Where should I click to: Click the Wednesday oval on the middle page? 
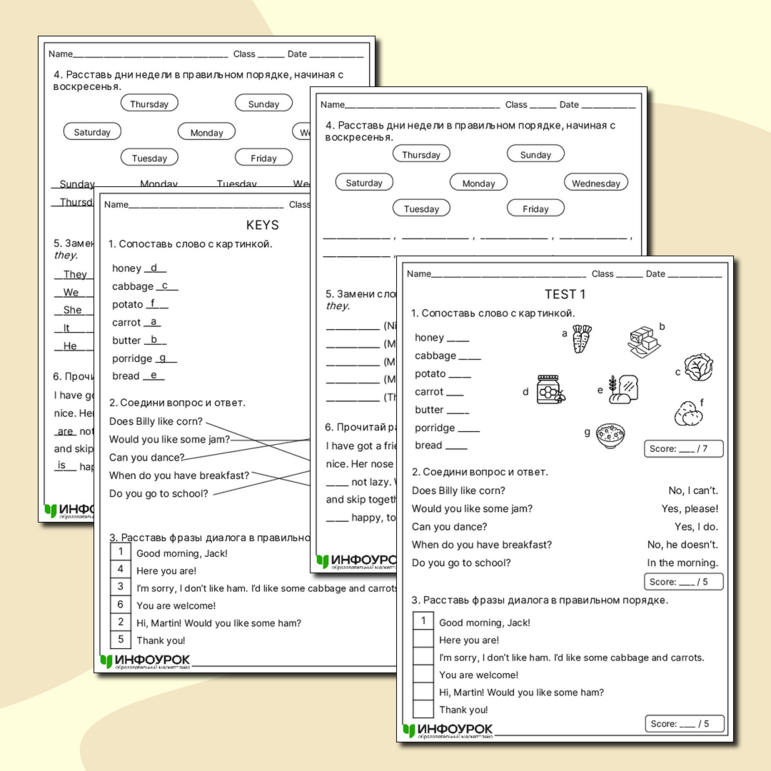tap(596, 182)
